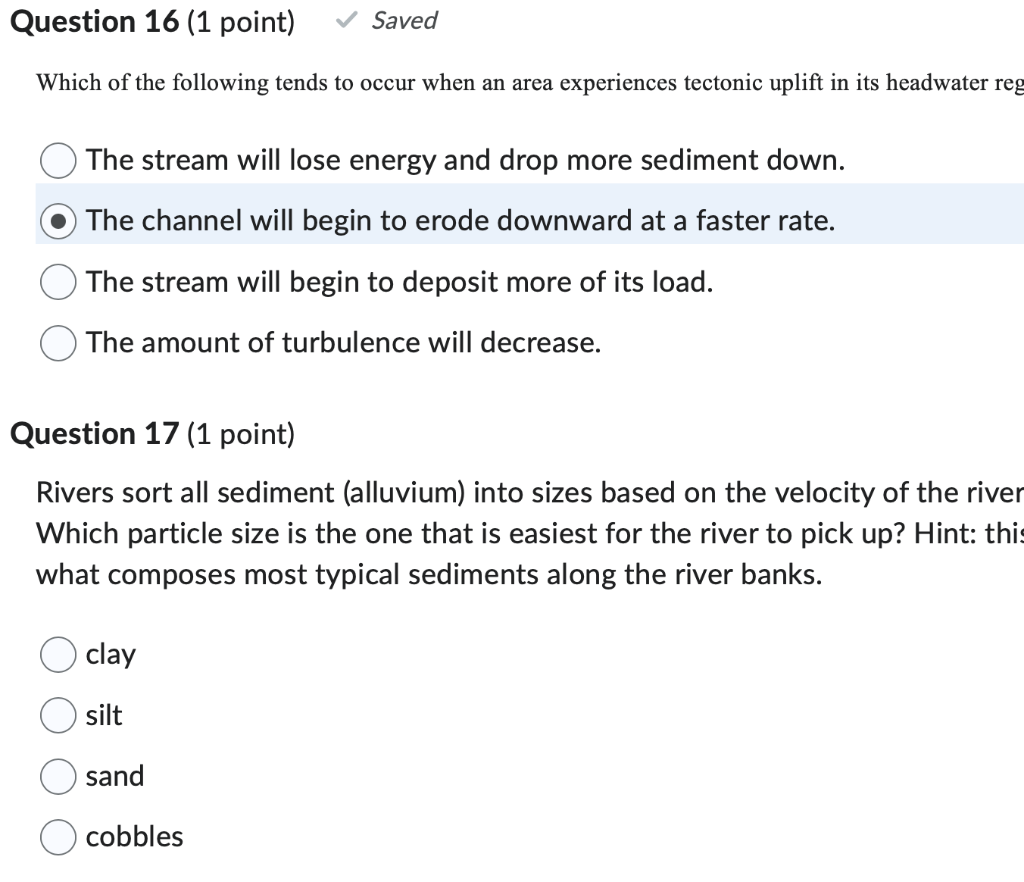The height and width of the screenshot is (882, 1024).
Task: Select 'The channel will begin to erode downward' option
Action: 58,221
